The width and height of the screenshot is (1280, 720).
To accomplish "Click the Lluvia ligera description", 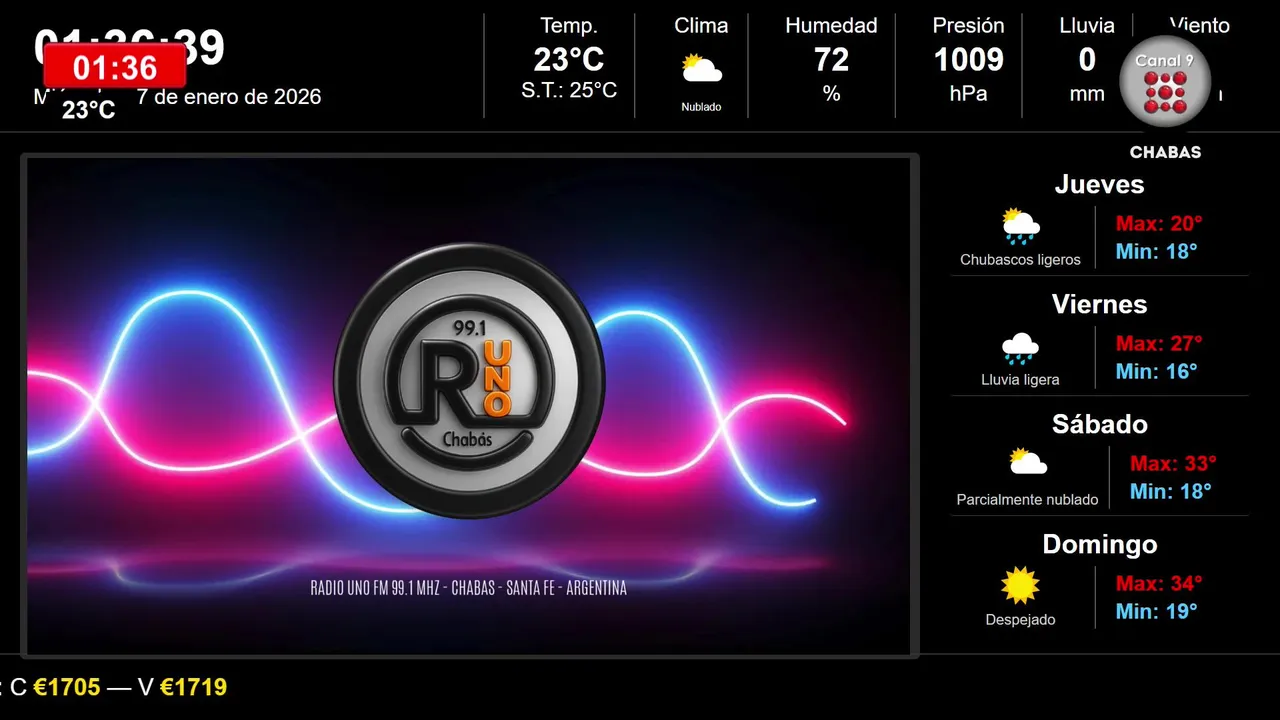I will (1020, 380).
